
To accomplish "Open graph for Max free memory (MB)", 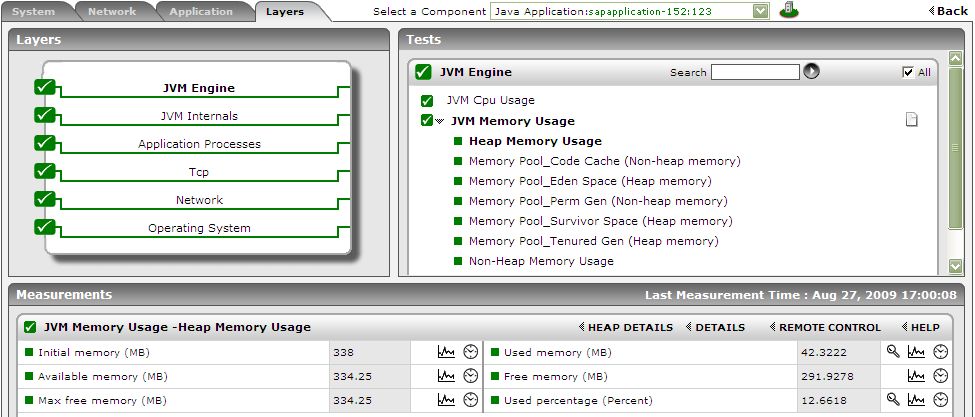I will [x=446, y=400].
